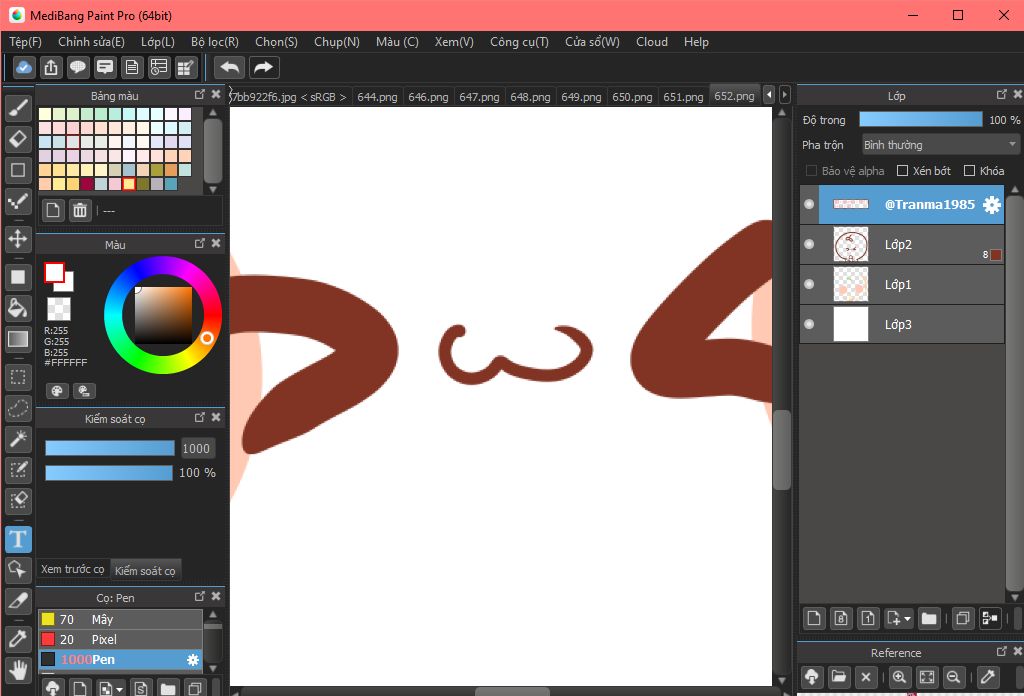
Task: Delete the selected palette color with trash icon
Action: tap(80, 210)
